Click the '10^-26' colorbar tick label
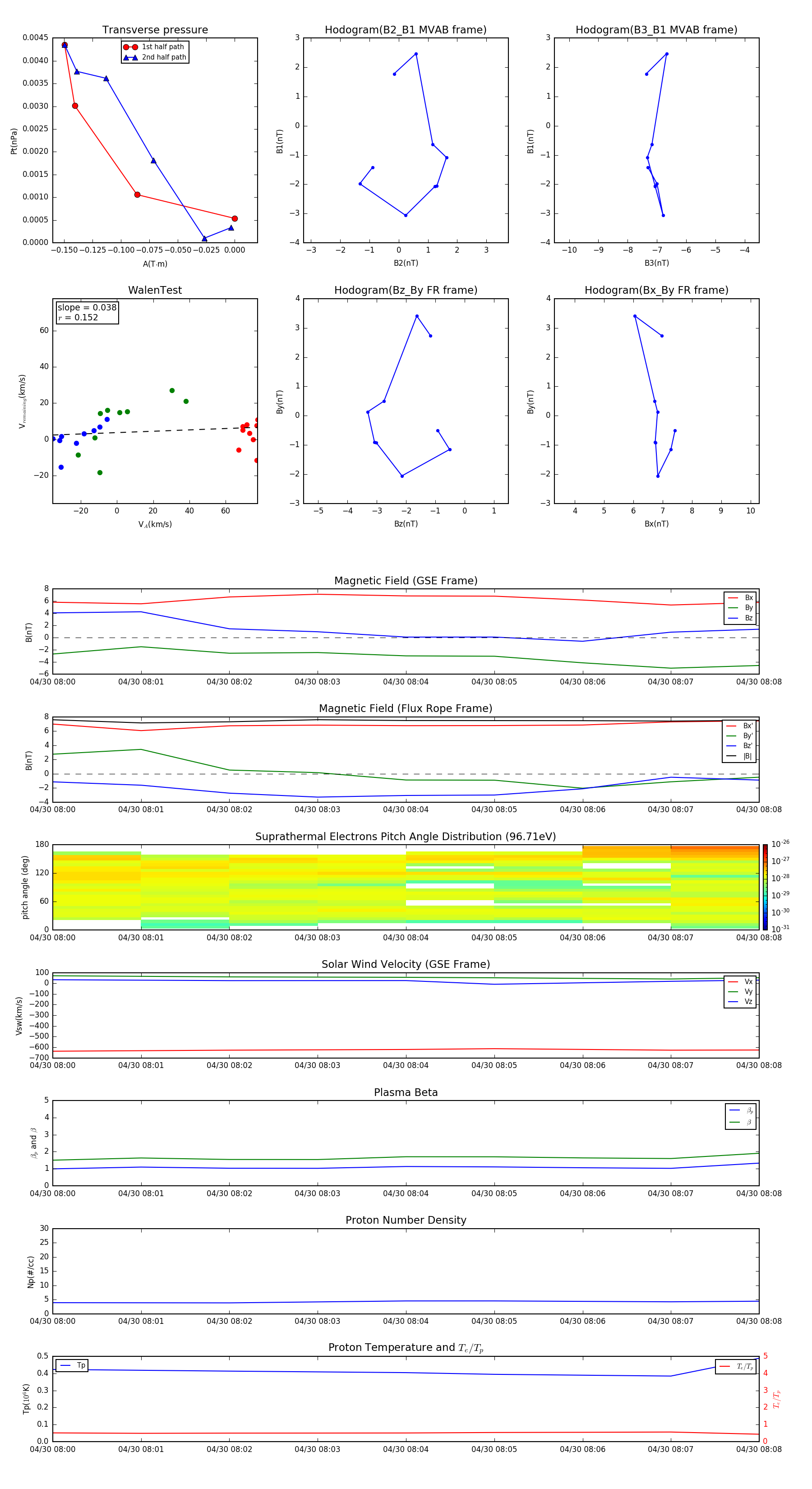The image size is (812, 1489). (x=780, y=844)
